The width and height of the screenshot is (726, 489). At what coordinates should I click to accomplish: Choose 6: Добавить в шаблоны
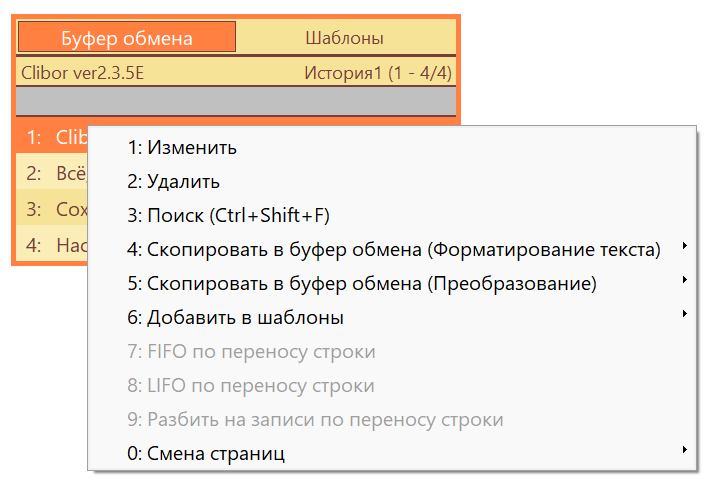tap(392, 318)
